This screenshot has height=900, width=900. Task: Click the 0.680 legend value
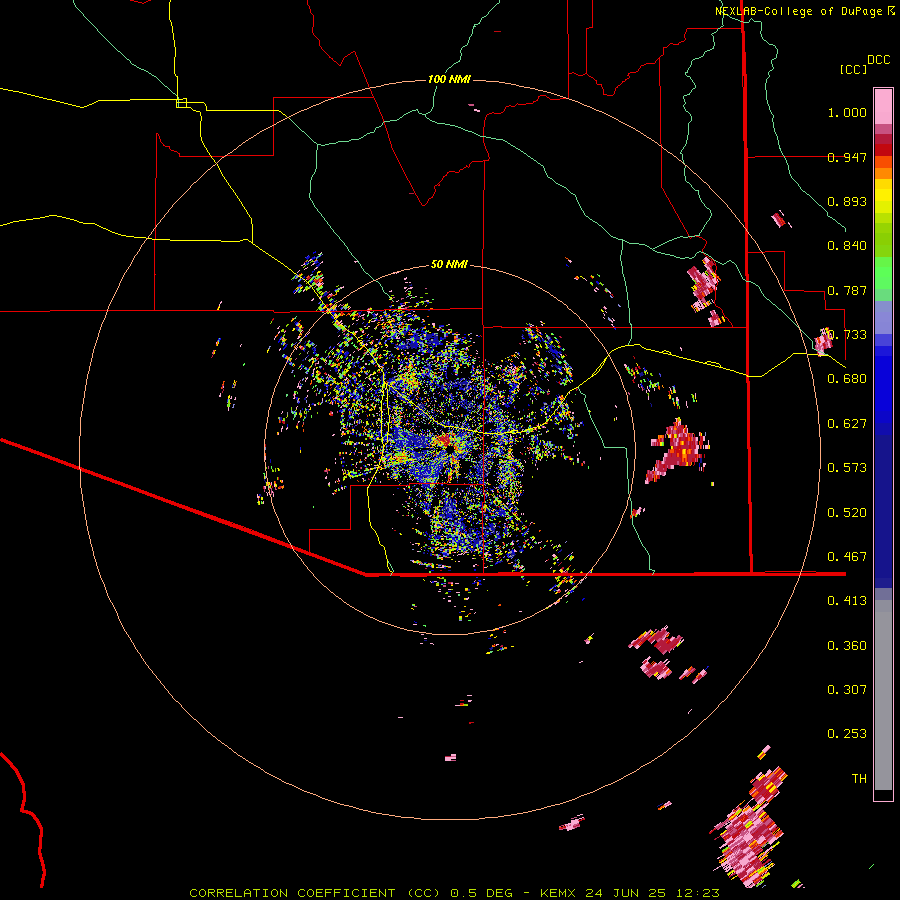pyautogui.click(x=847, y=379)
